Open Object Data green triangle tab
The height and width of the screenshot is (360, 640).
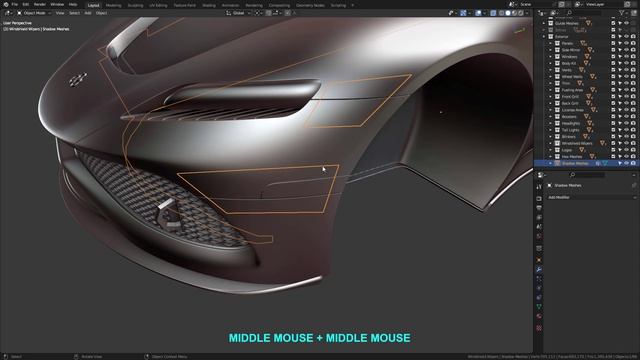pyautogui.click(x=539, y=307)
